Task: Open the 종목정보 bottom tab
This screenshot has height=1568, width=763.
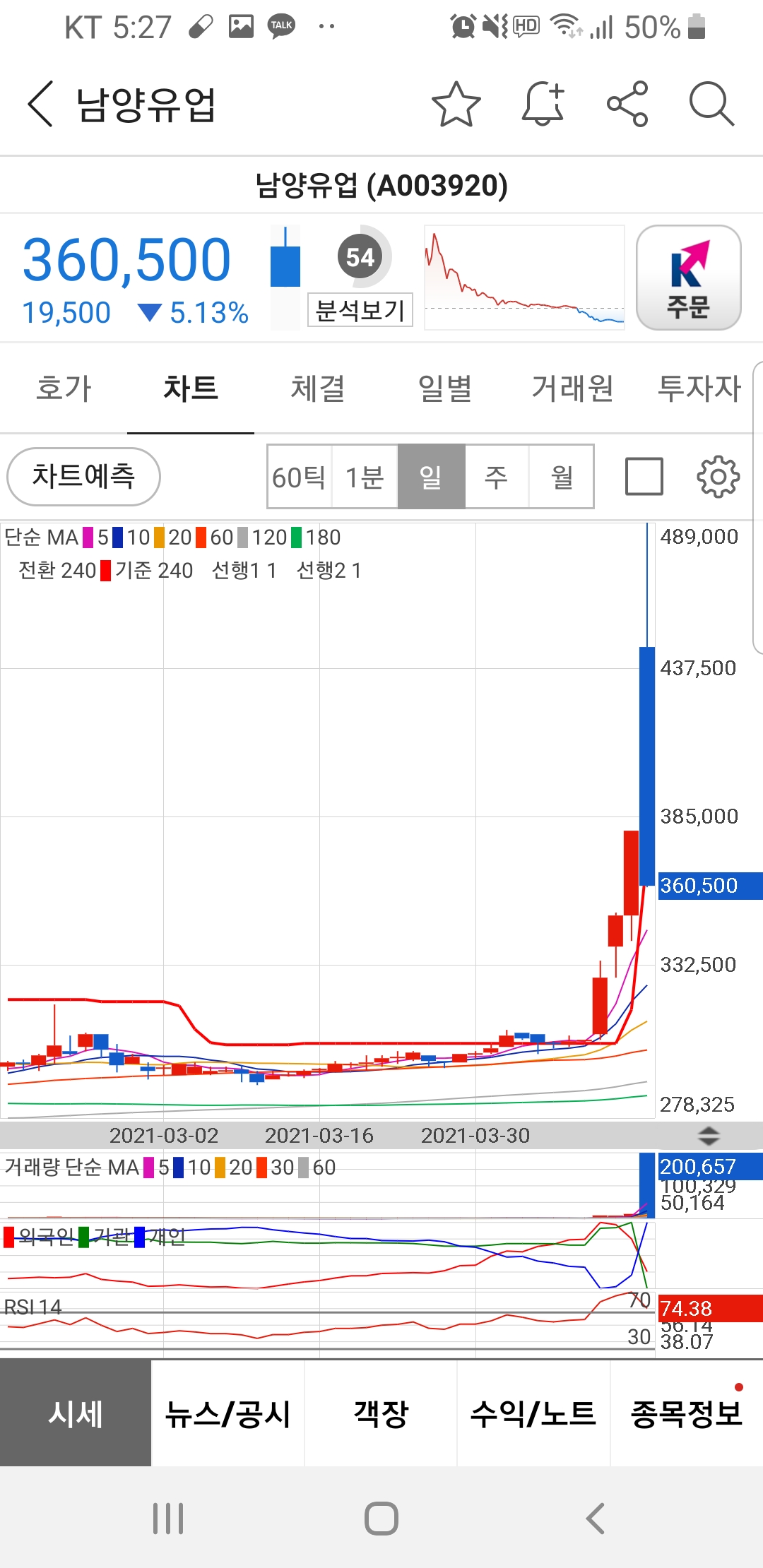Action: (687, 1413)
